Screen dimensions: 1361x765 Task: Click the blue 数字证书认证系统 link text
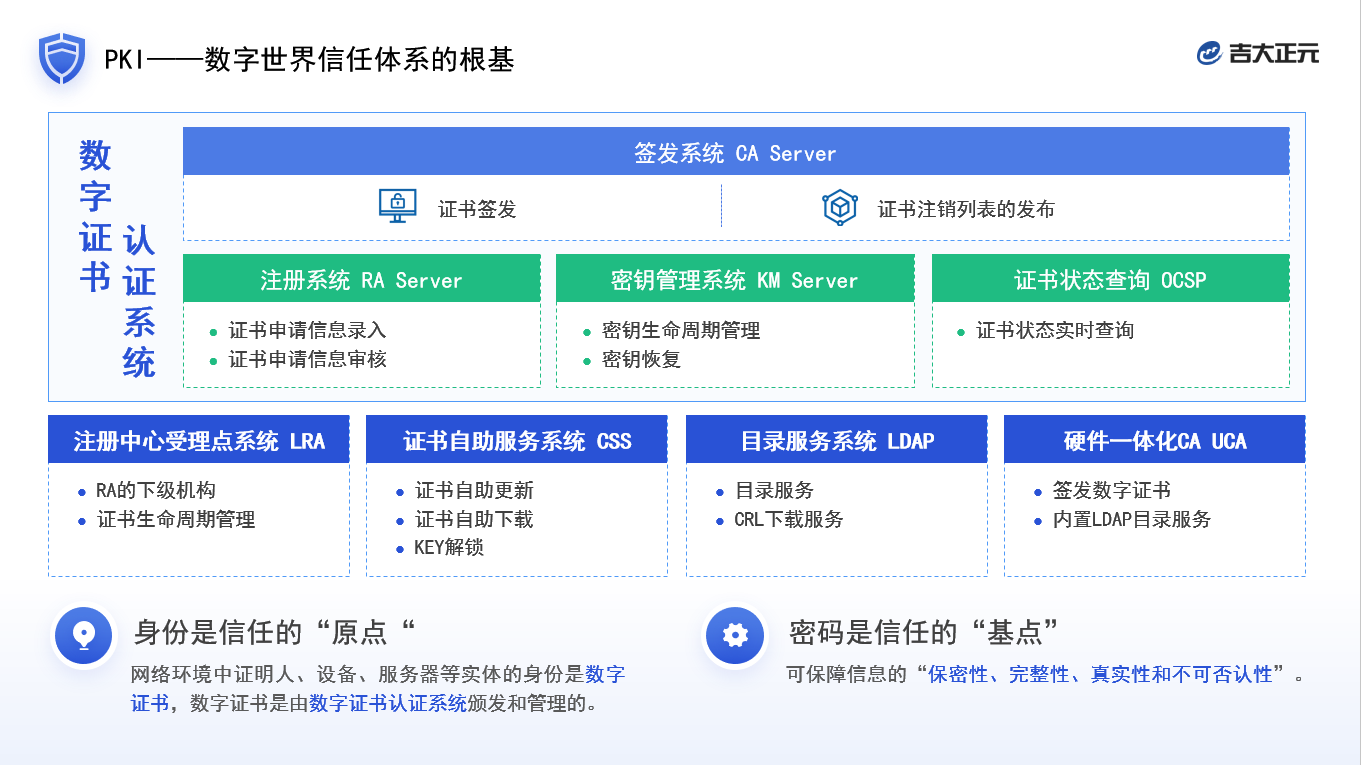[388, 703]
